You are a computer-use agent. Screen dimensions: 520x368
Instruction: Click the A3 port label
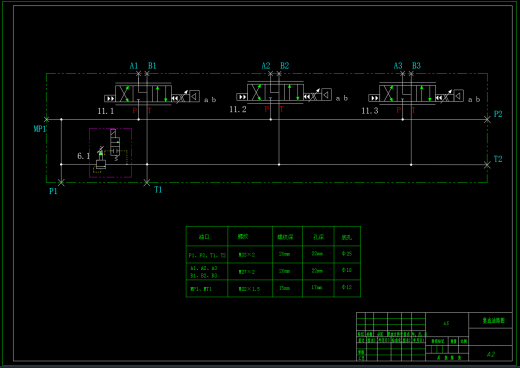point(398,66)
